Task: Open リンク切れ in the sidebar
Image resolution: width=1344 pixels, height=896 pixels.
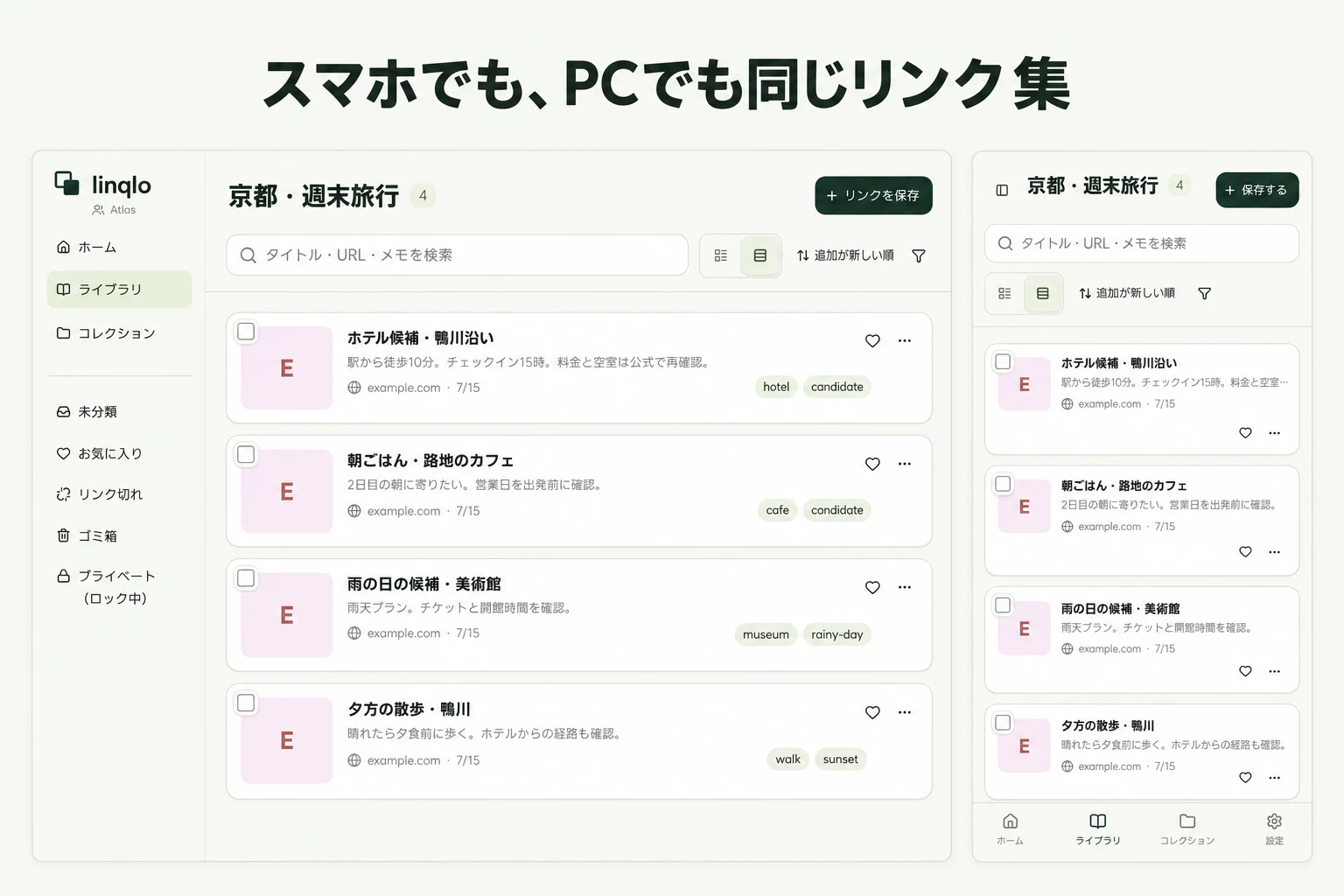Action: 119,494
